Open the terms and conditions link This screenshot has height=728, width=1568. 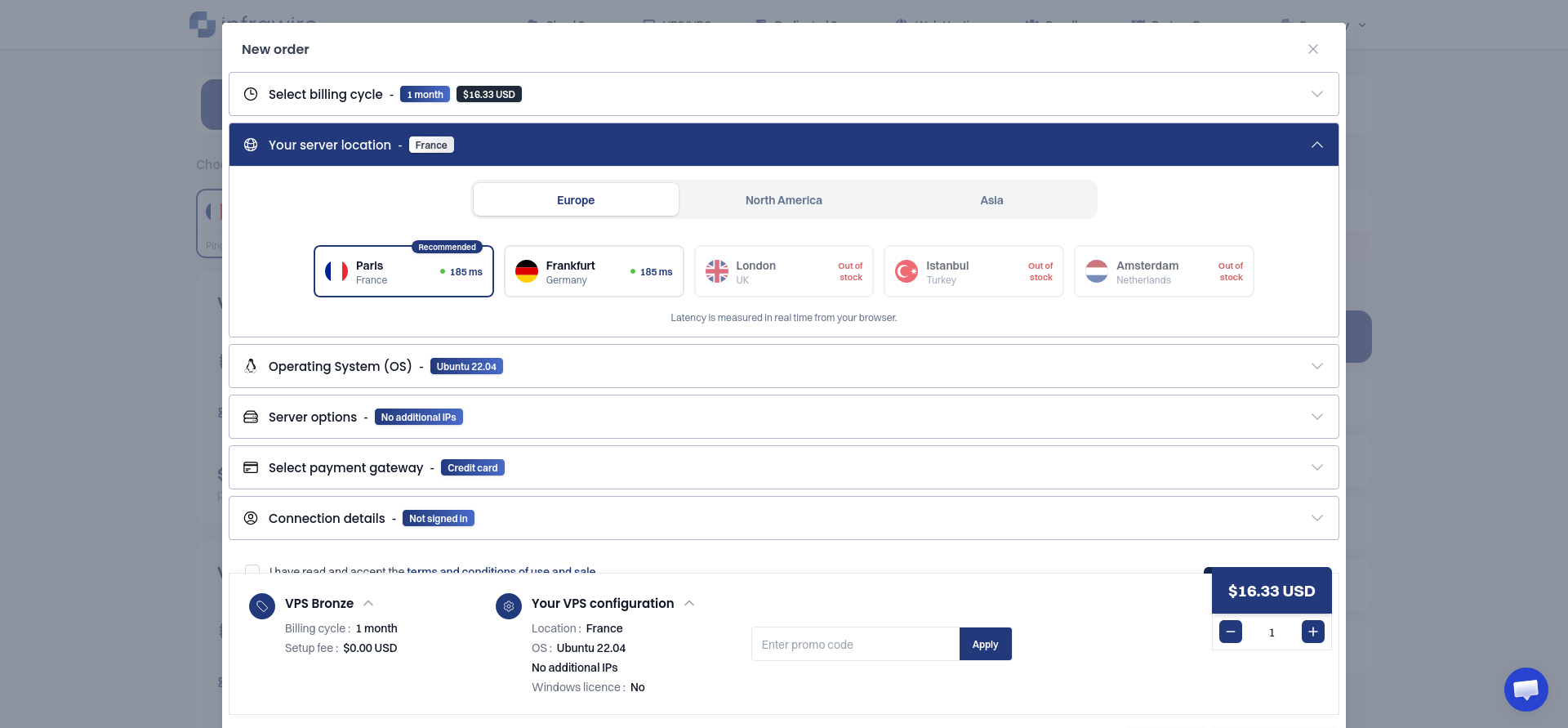click(x=501, y=570)
